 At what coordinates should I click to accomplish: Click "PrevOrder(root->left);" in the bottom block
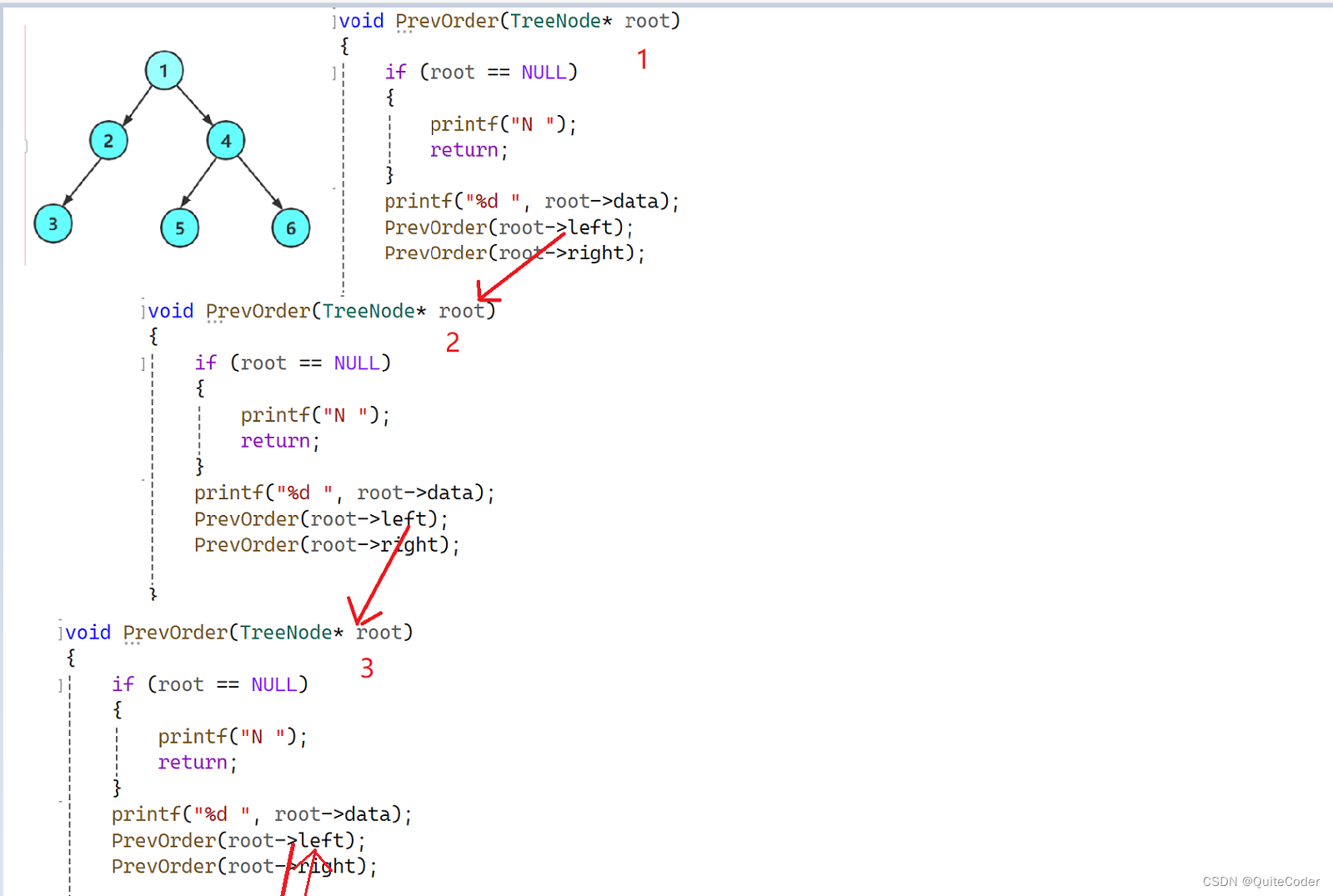[x=238, y=841]
